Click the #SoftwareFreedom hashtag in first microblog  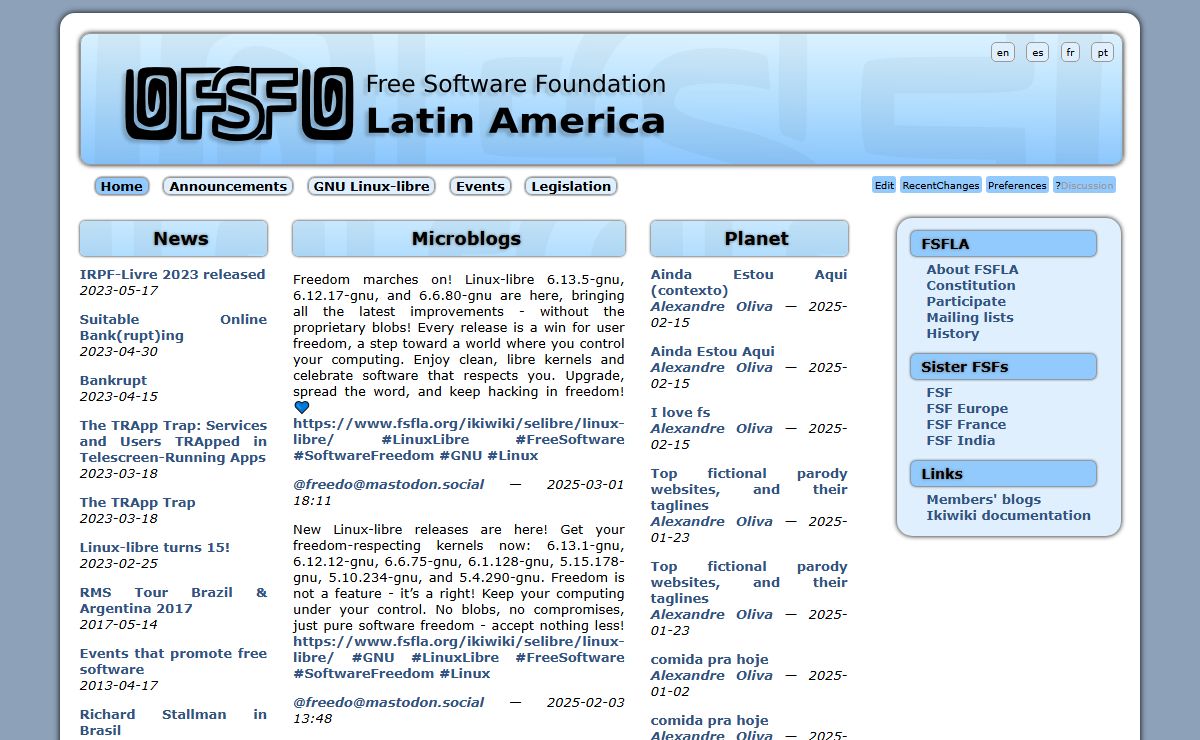(x=363, y=455)
